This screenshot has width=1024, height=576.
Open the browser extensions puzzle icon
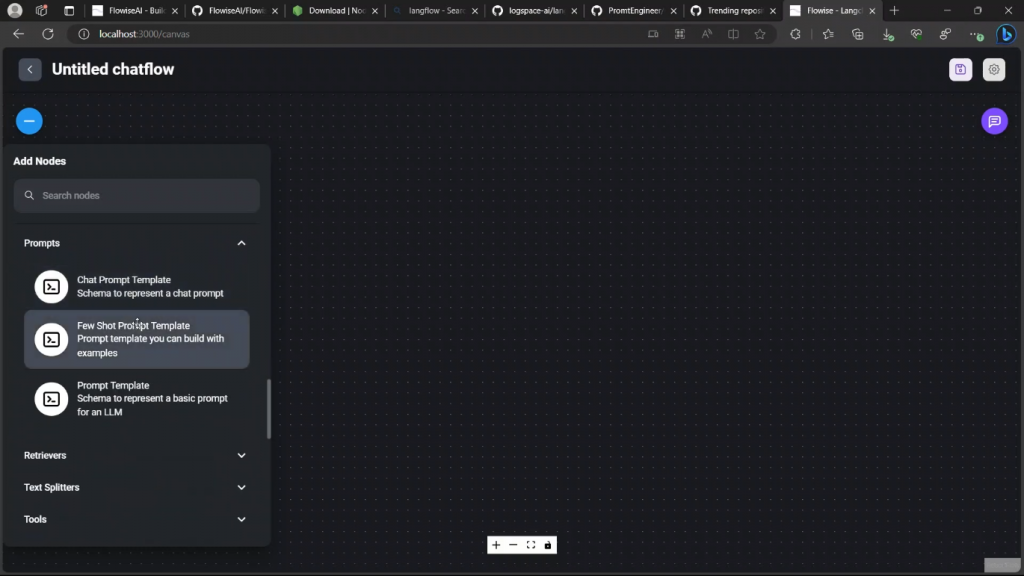tap(795, 34)
